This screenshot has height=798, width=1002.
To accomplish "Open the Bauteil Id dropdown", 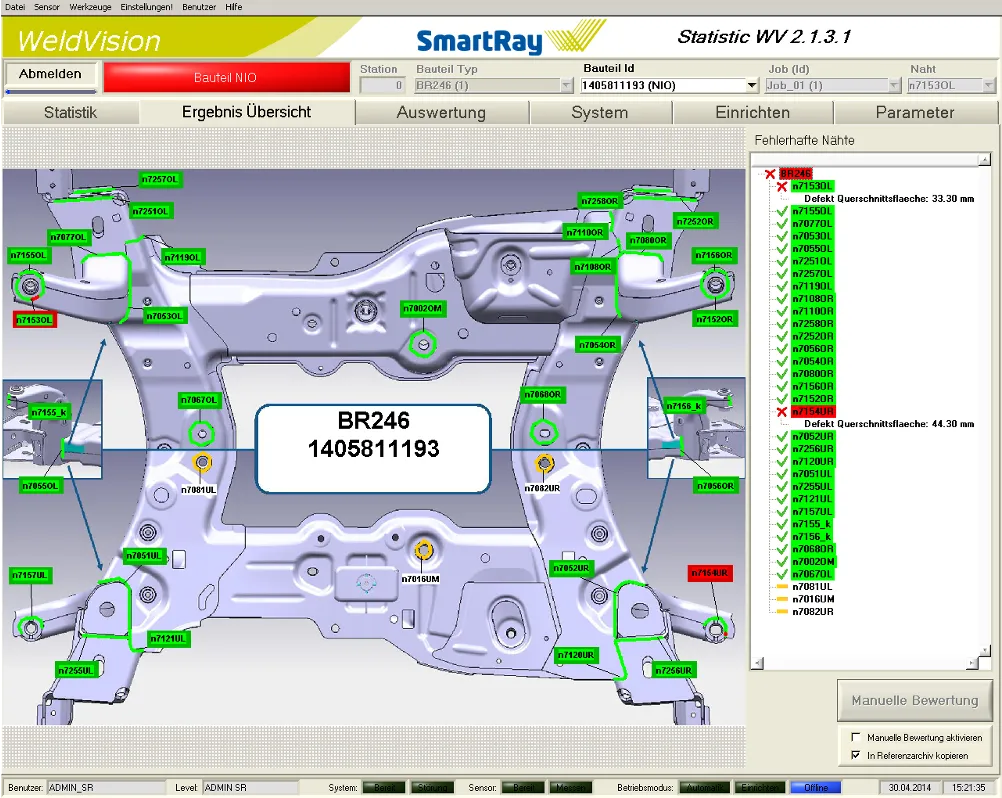I will click(x=752, y=85).
